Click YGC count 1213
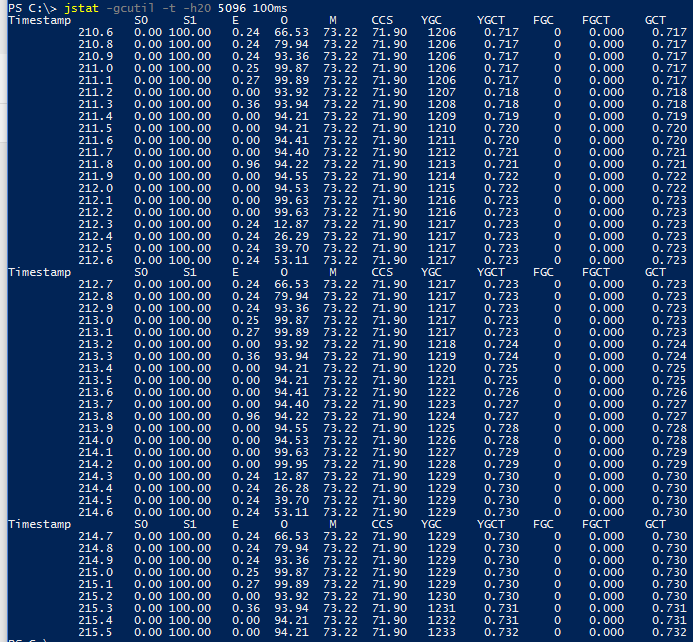This screenshot has width=693, height=642. pyautogui.click(x=442, y=164)
